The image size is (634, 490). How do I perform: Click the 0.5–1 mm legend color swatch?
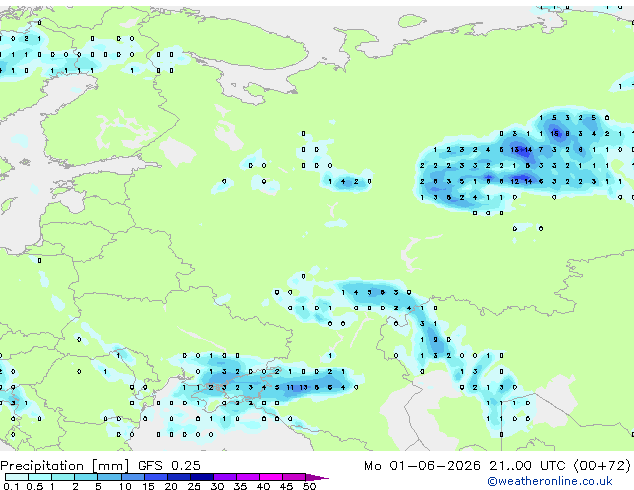tap(40, 477)
